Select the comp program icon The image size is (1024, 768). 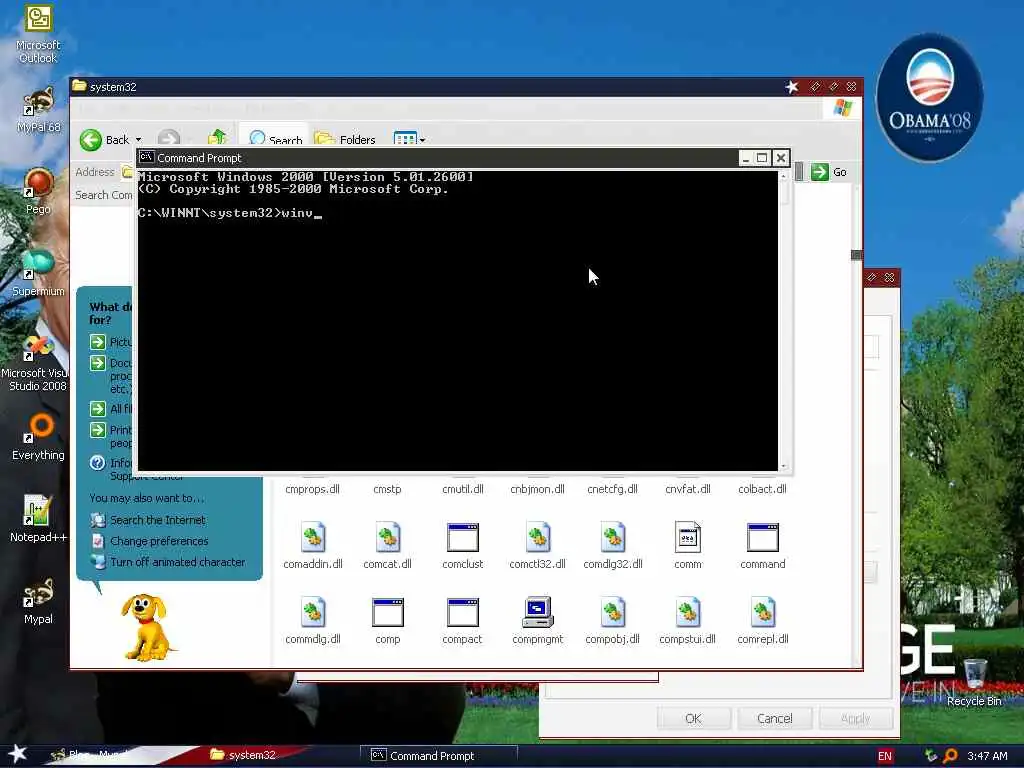388,613
